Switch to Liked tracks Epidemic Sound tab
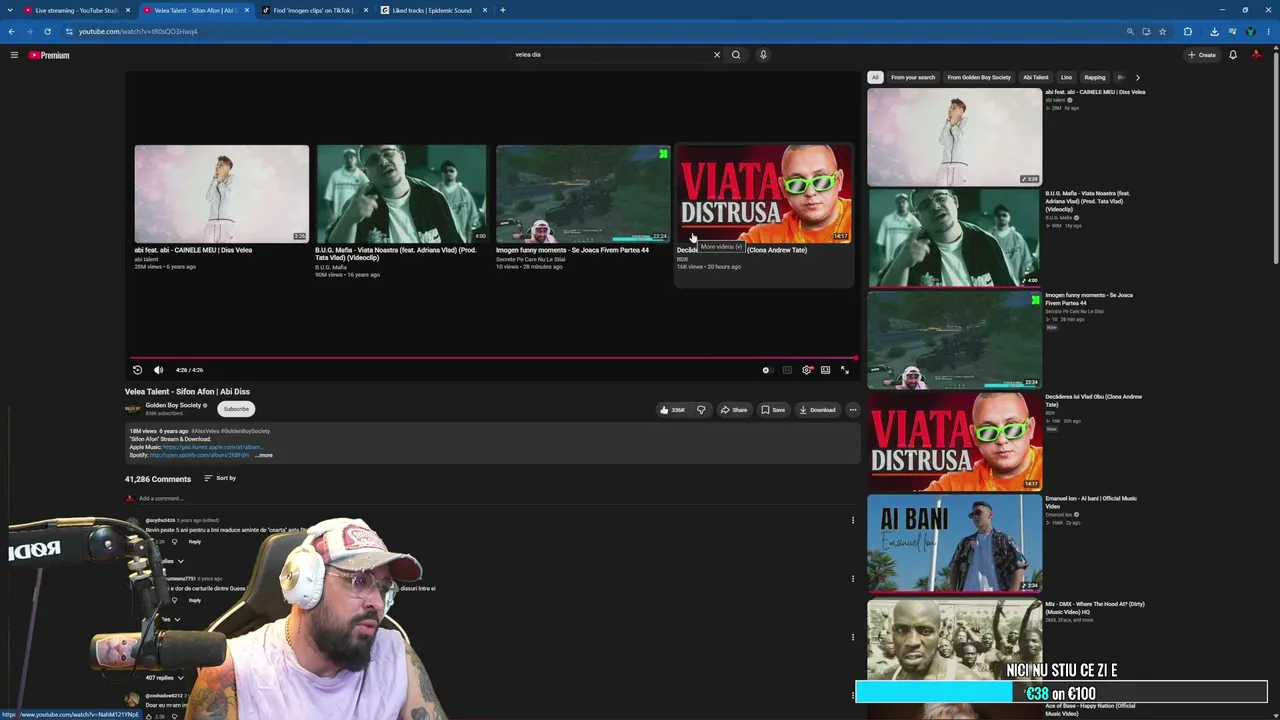Image resolution: width=1280 pixels, height=720 pixels. pos(434,10)
